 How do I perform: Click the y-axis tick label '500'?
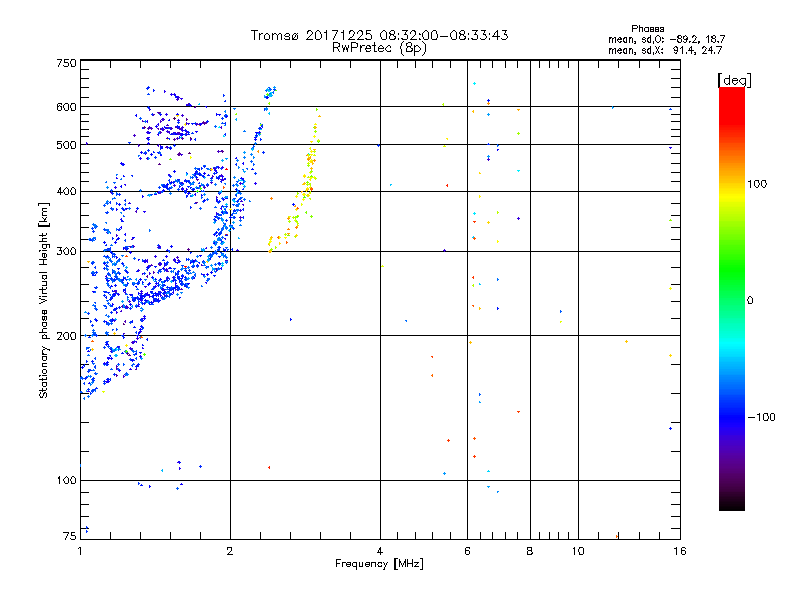coord(66,145)
